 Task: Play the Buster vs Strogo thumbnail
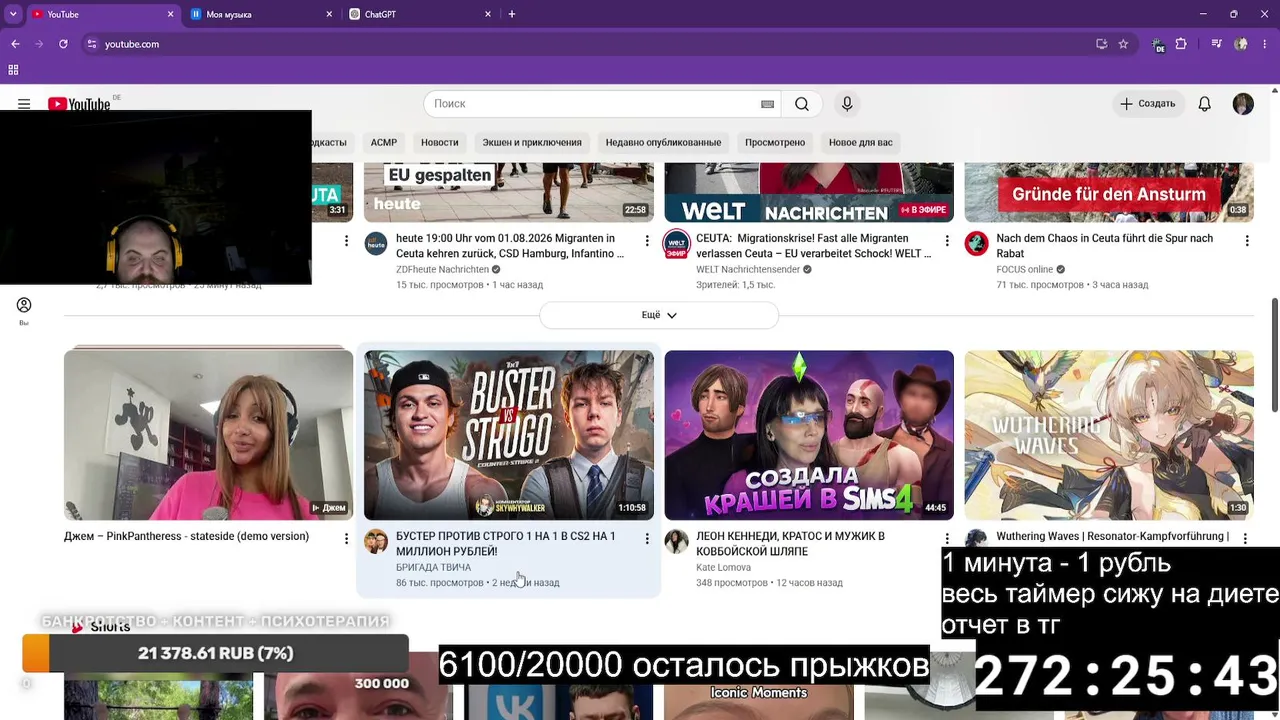click(509, 435)
